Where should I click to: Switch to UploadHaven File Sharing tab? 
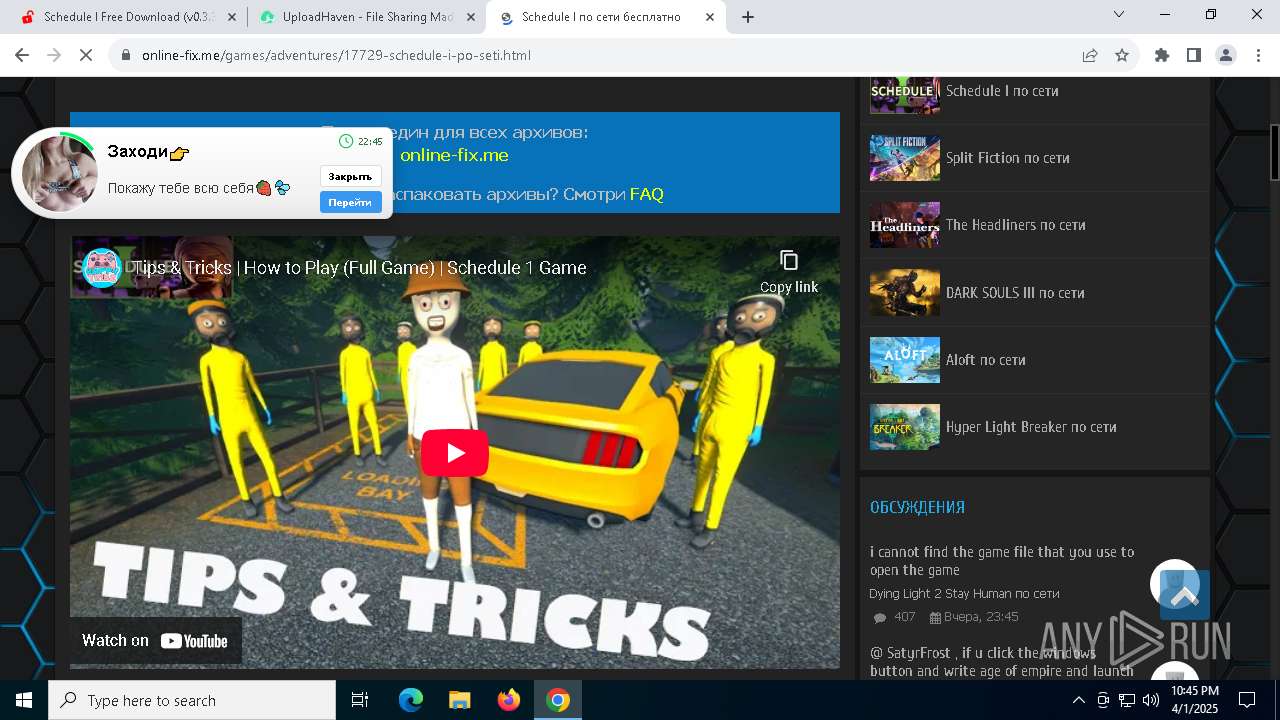[366, 17]
